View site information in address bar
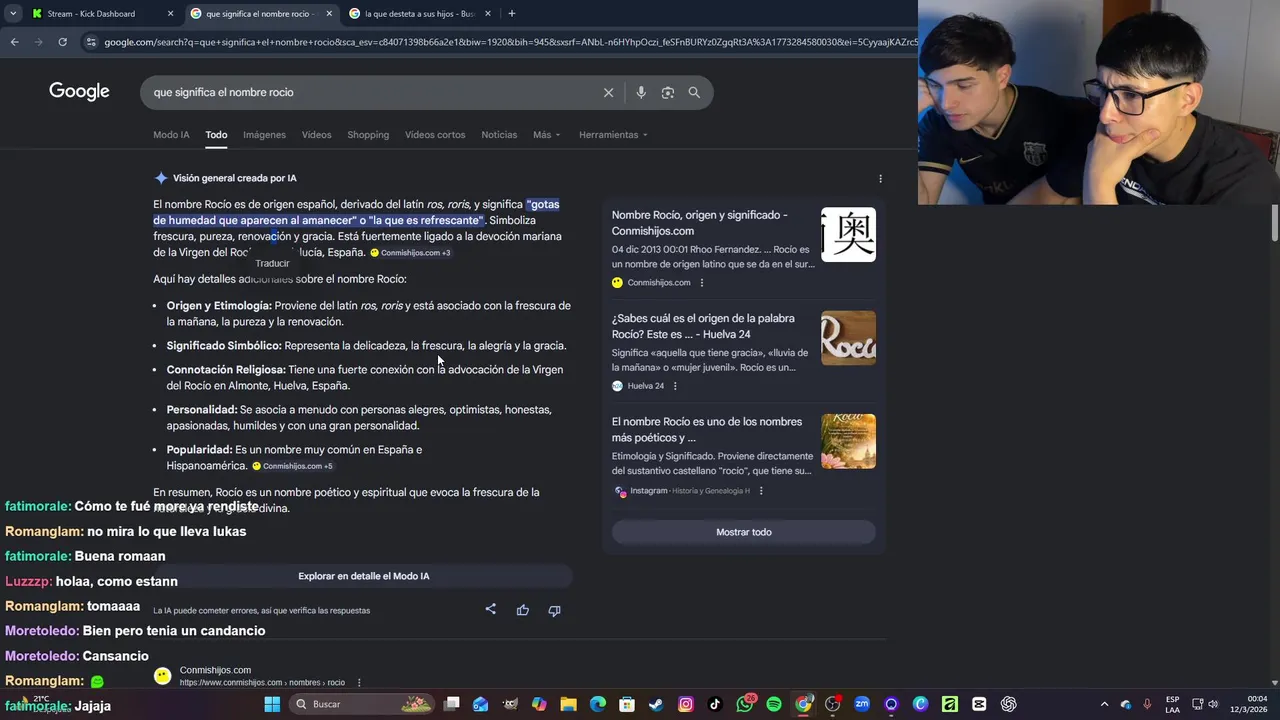The width and height of the screenshot is (1280, 720). (91, 42)
